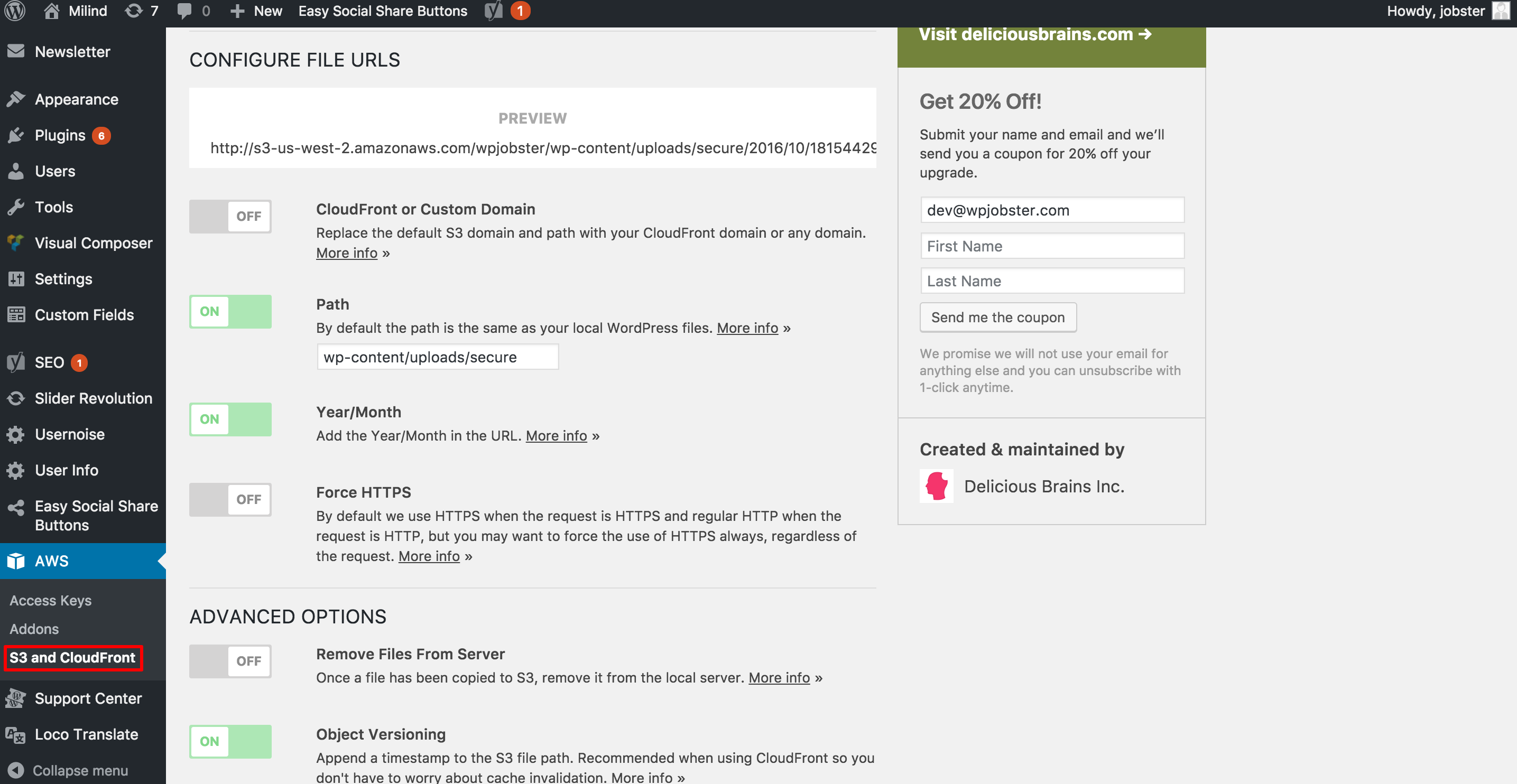Click Collapse menu label
The image size is (1517, 784).
(80, 770)
